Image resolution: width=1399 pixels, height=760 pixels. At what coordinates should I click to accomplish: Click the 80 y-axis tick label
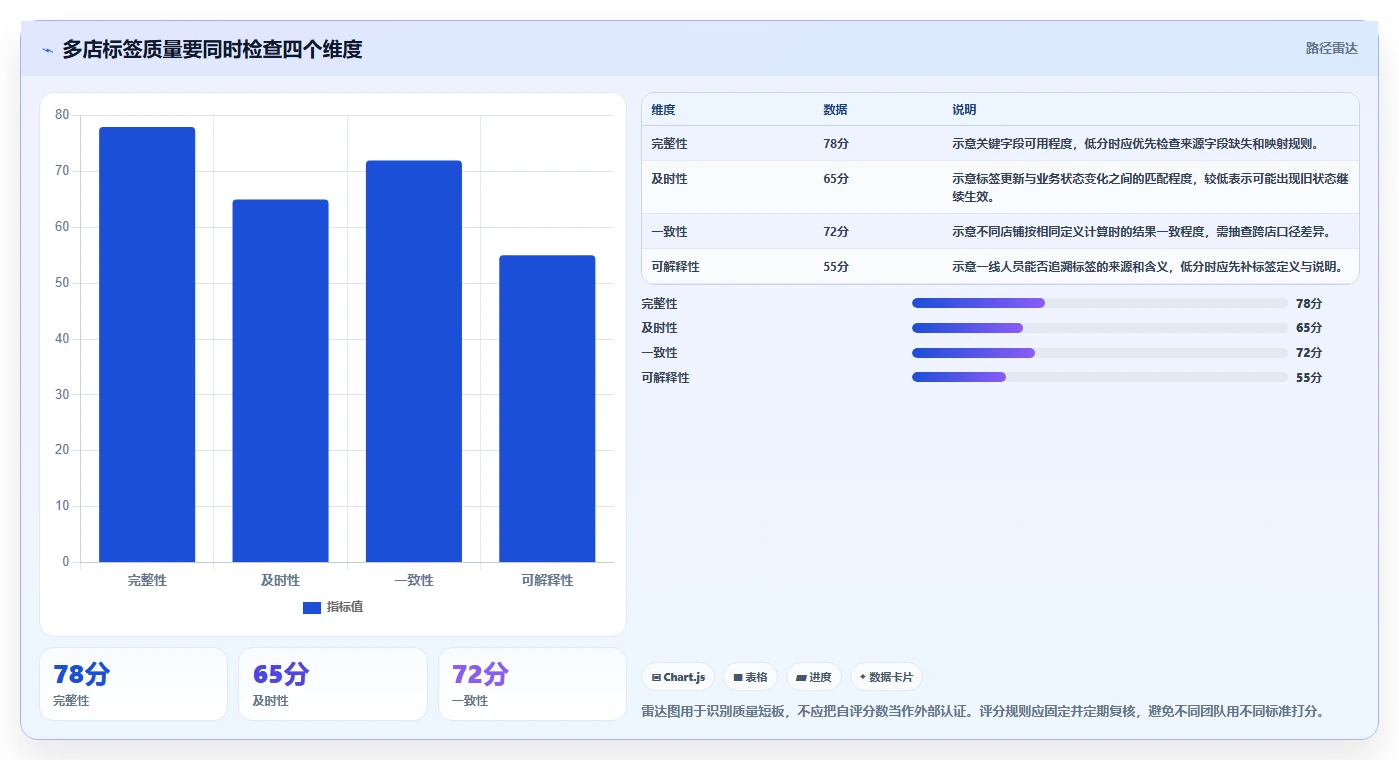pyautogui.click(x=62, y=115)
